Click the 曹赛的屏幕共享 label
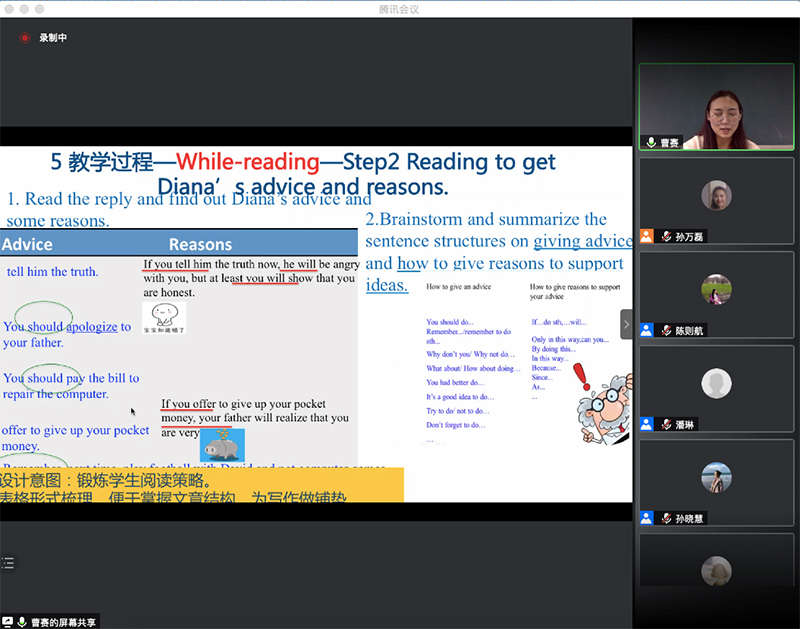The image size is (800, 629). tap(63, 622)
